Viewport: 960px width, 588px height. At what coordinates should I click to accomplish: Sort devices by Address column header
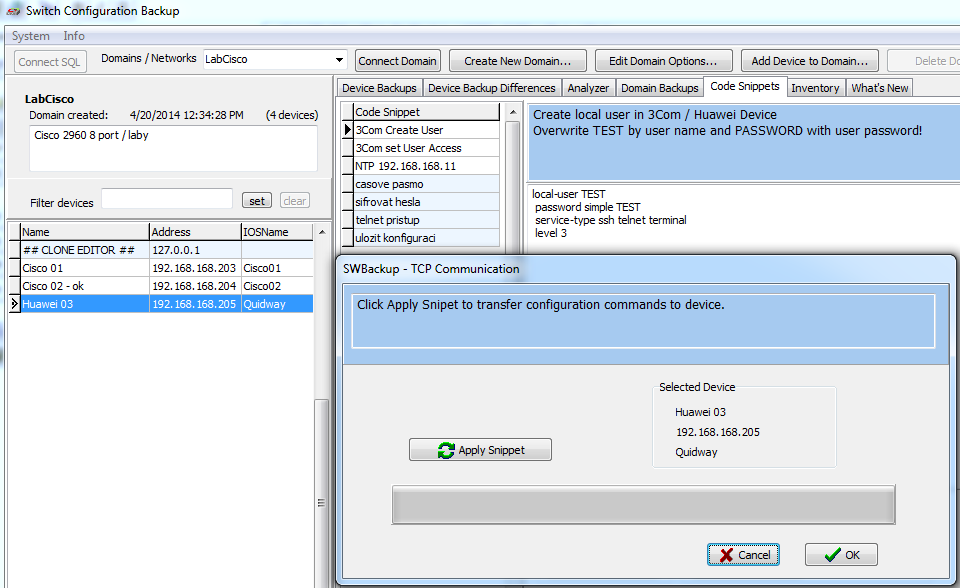point(195,232)
